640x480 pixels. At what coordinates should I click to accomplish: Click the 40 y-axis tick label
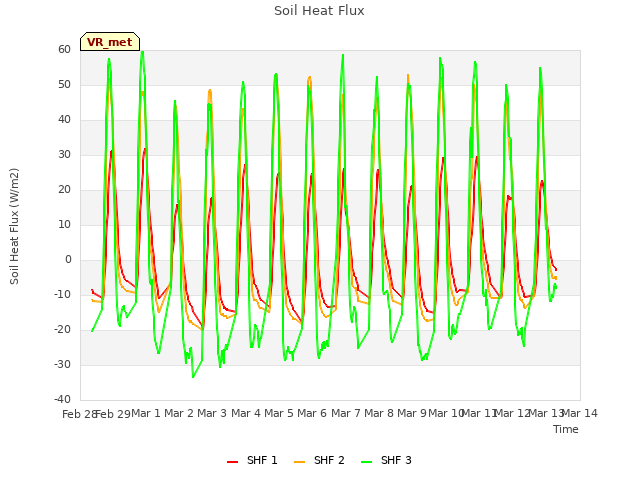click(64, 120)
